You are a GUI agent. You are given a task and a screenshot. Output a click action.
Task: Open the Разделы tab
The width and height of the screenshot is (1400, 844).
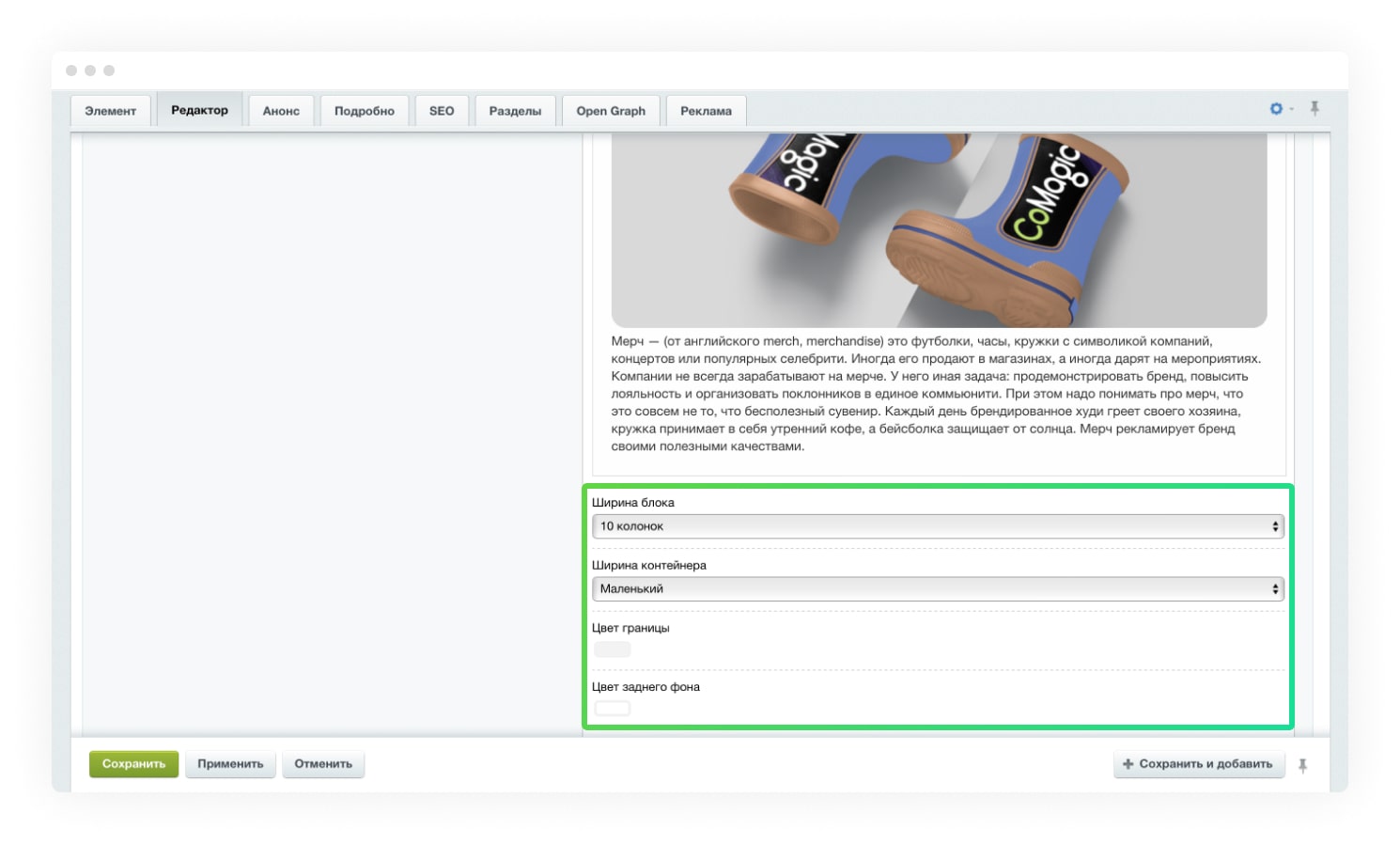pyautogui.click(x=515, y=111)
